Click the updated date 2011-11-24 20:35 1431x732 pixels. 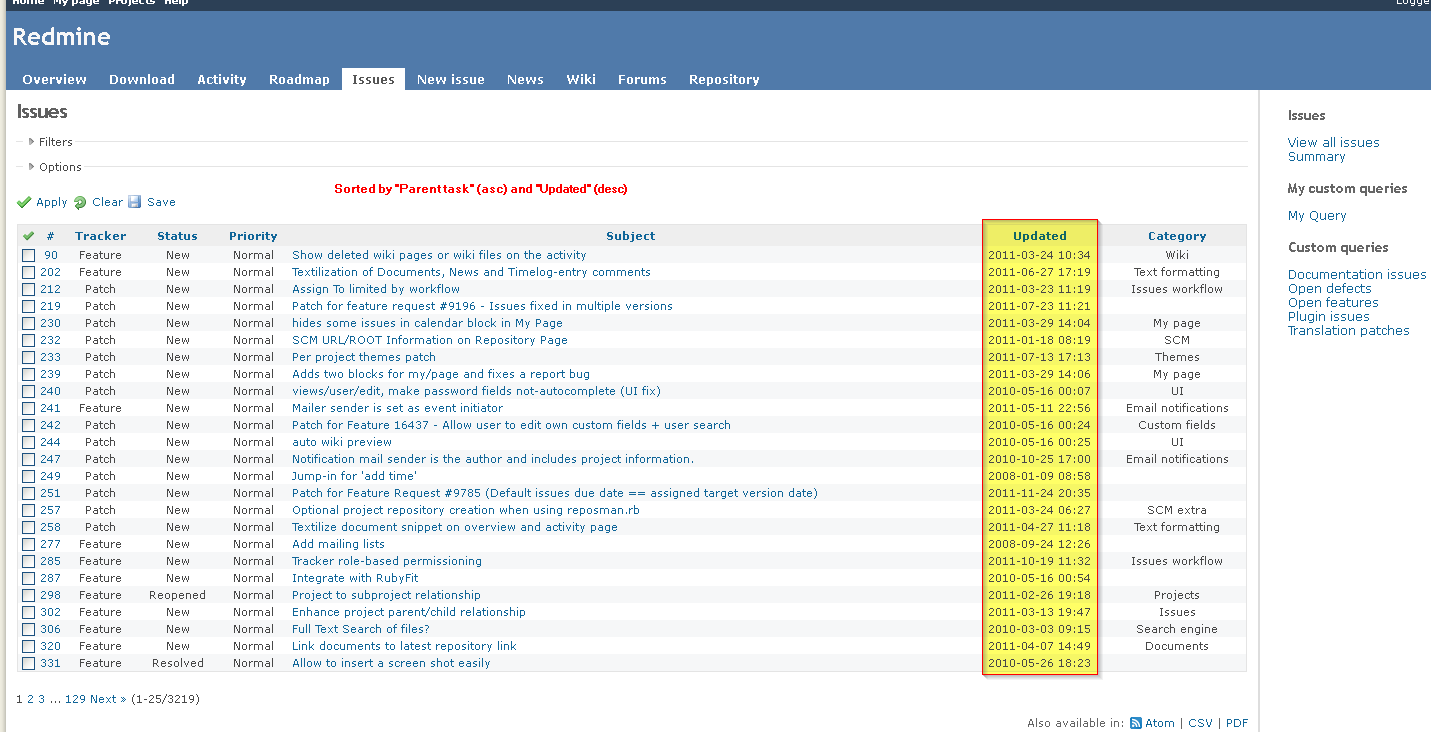[x=1039, y=494]
